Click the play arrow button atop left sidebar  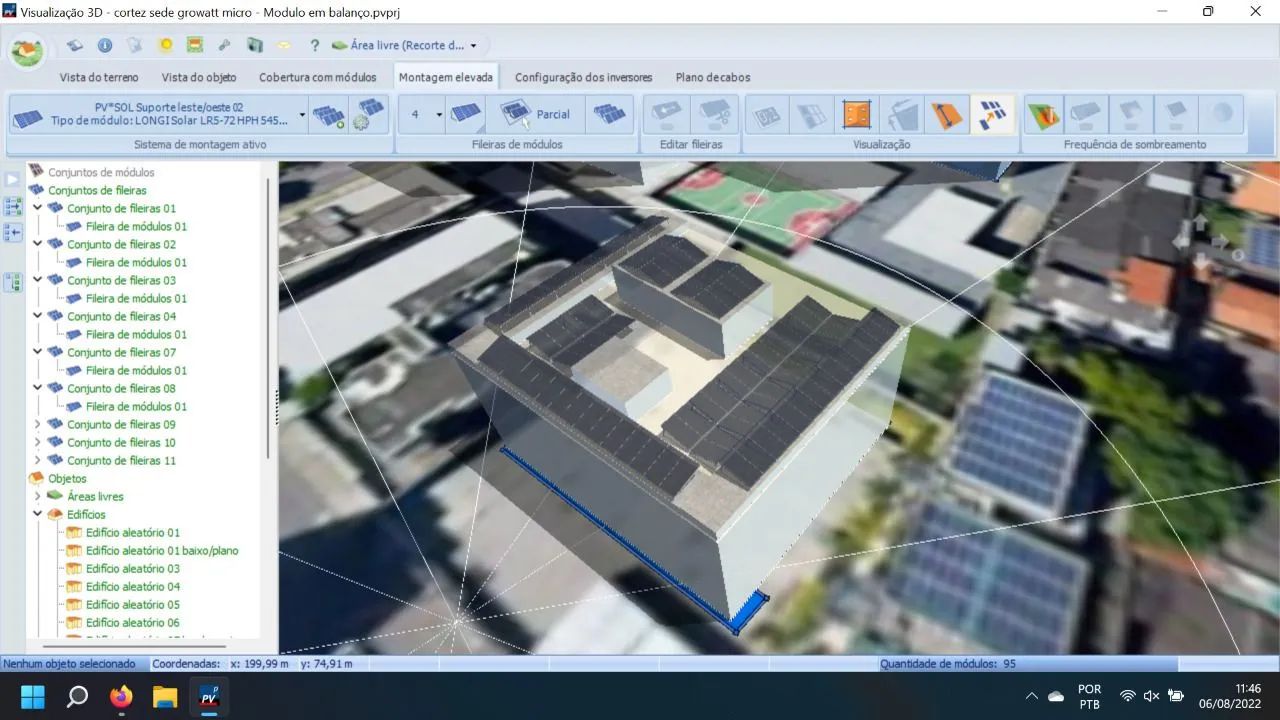12,179
